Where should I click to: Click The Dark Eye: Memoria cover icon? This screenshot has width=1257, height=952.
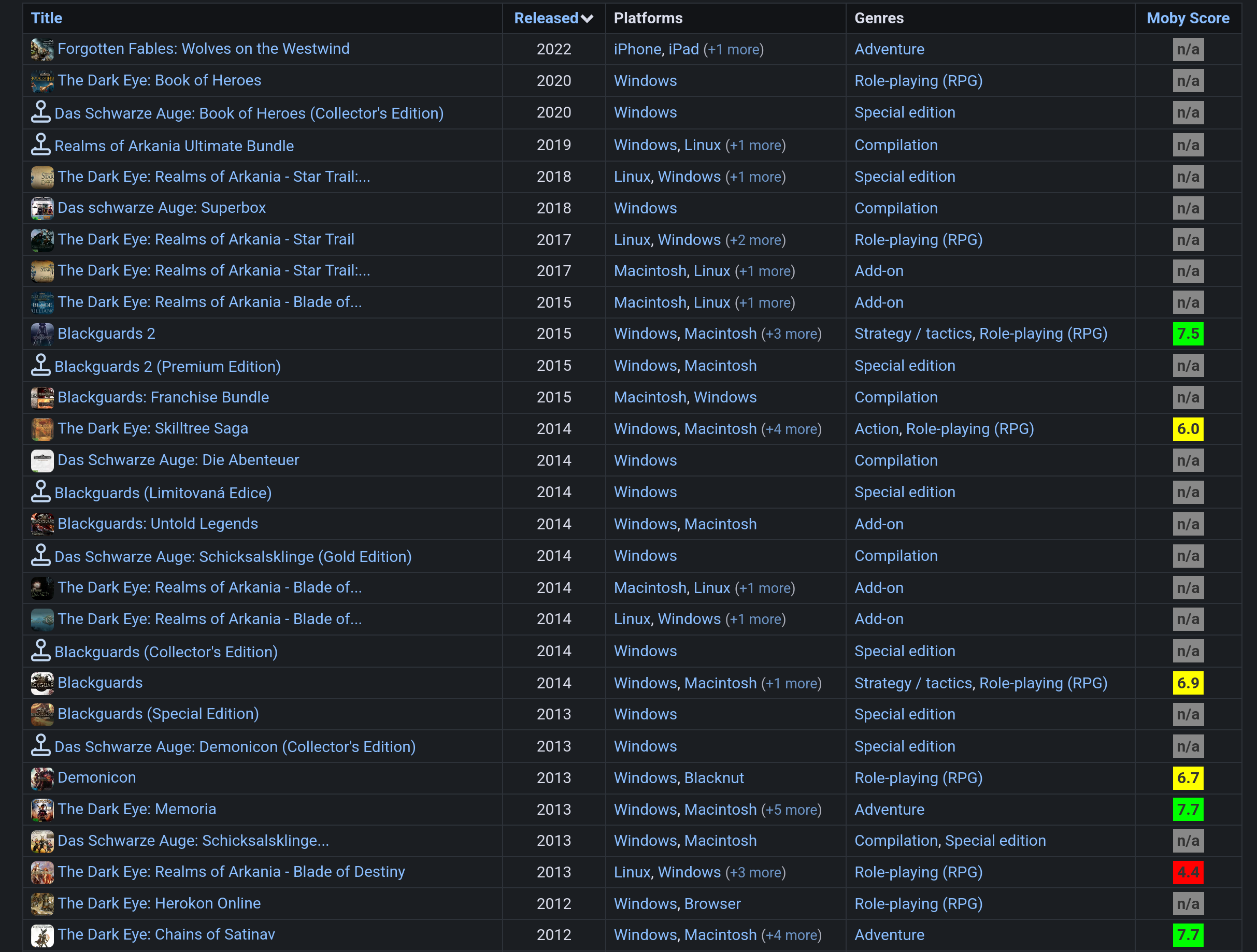42,810
